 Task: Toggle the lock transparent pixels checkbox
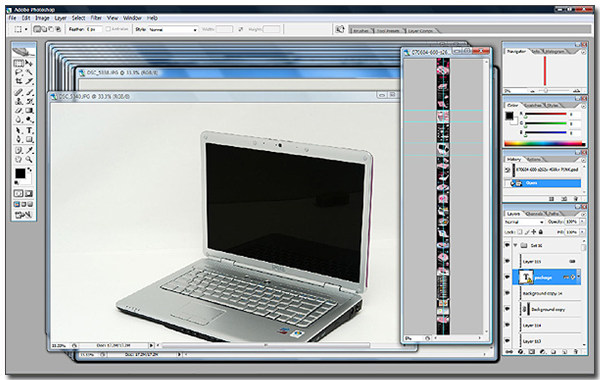520,232
